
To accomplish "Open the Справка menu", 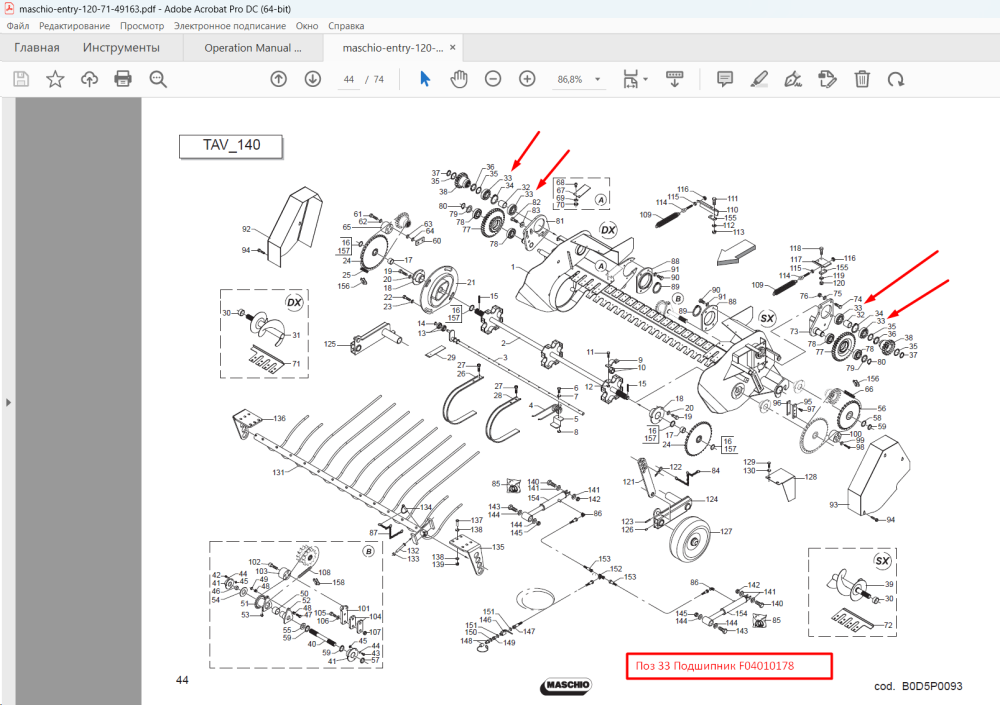I will [346, 26].
